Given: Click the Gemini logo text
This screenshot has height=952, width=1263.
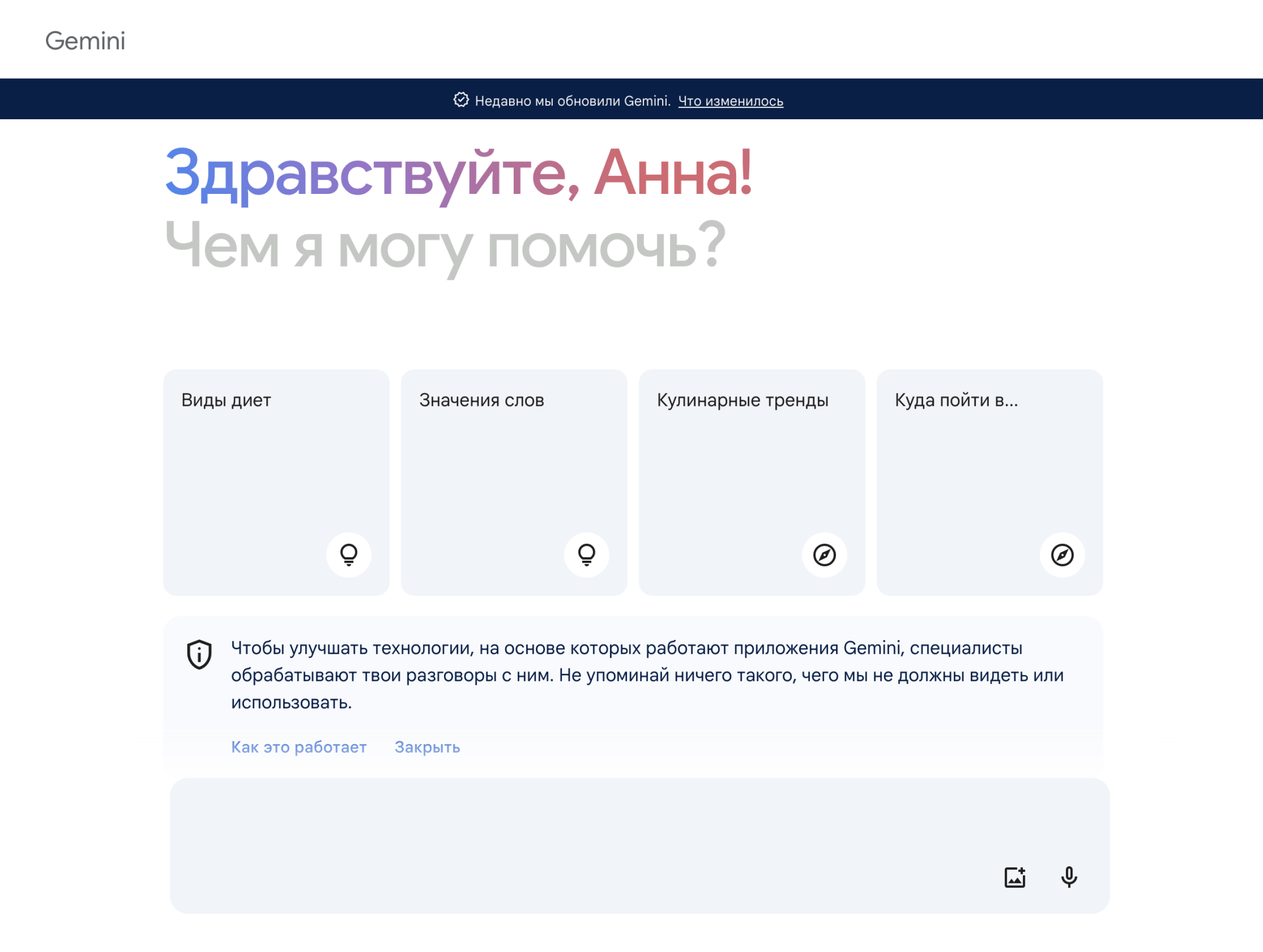Looking at the screenshot, I should coord(85,41).
